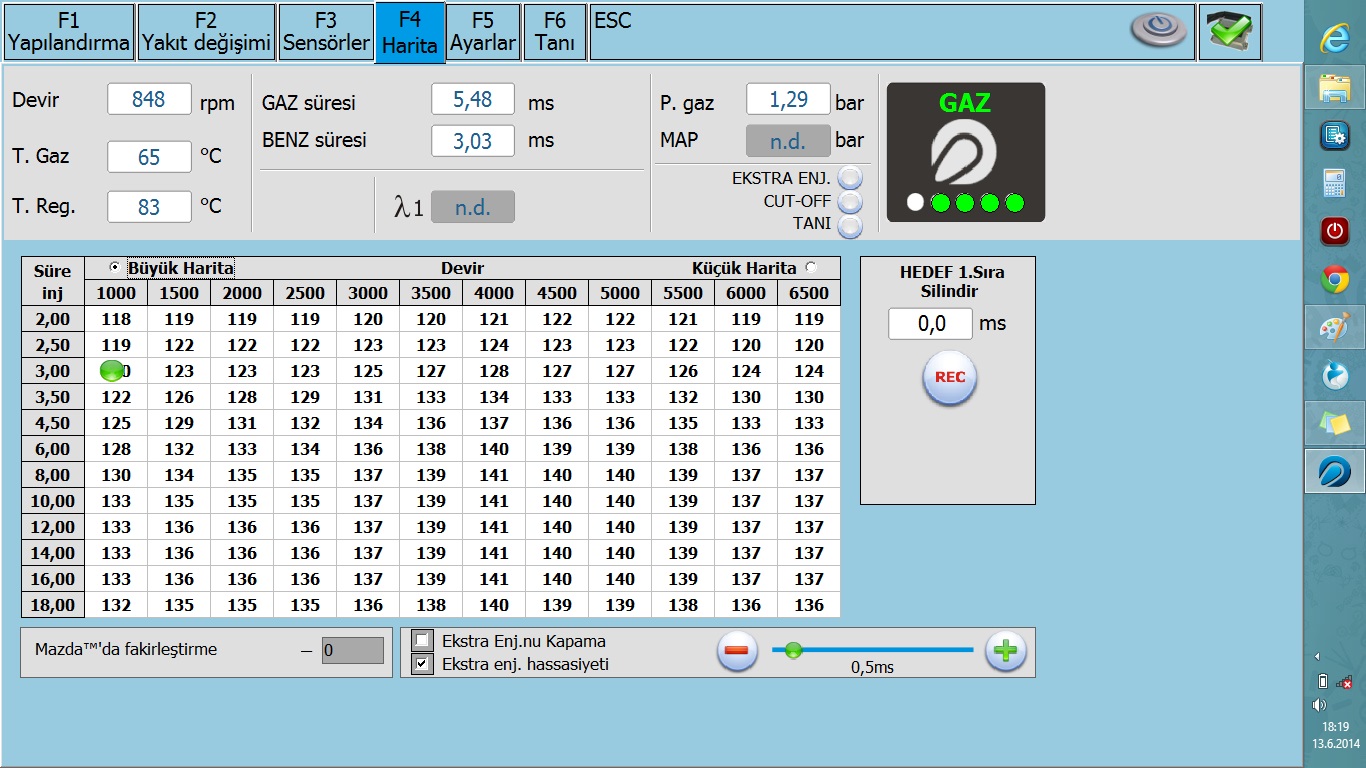Screen dimensions: 1366x768
Task: Click cell 132 in row 18,00 column 1000
Action: pyautogui.click(x=116, y=605)
